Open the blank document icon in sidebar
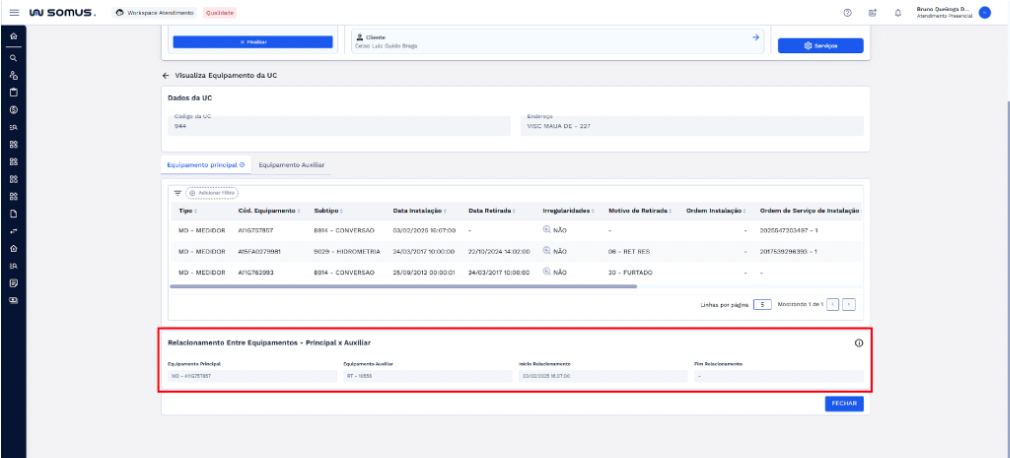The height and width of the screenshot is (458, 1010). [x=13, y=214]
